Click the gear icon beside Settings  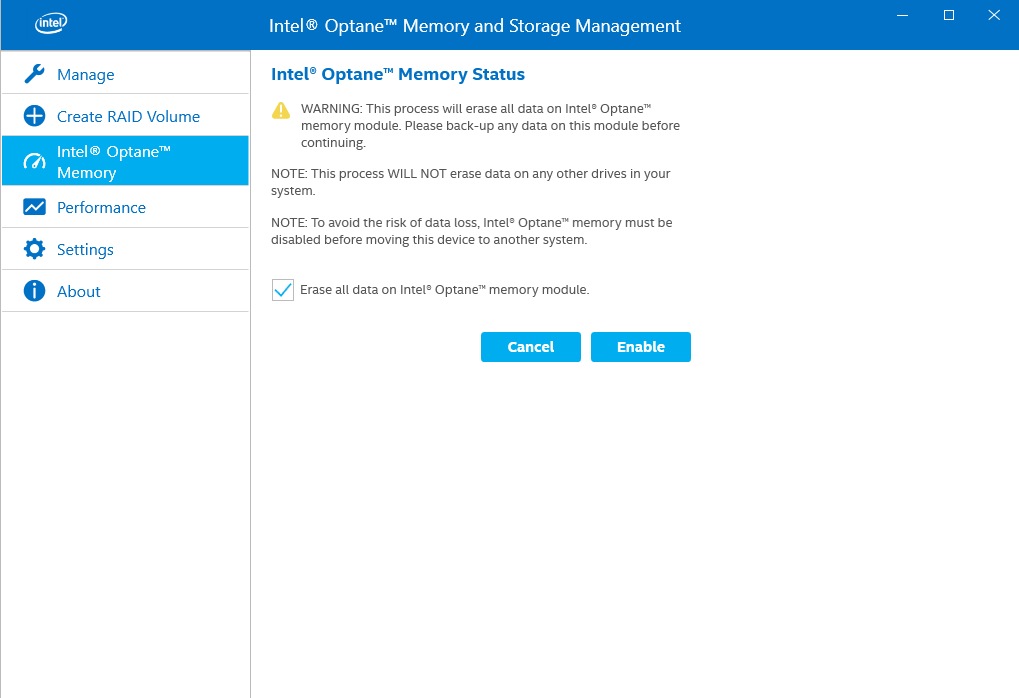coord(32,248)
